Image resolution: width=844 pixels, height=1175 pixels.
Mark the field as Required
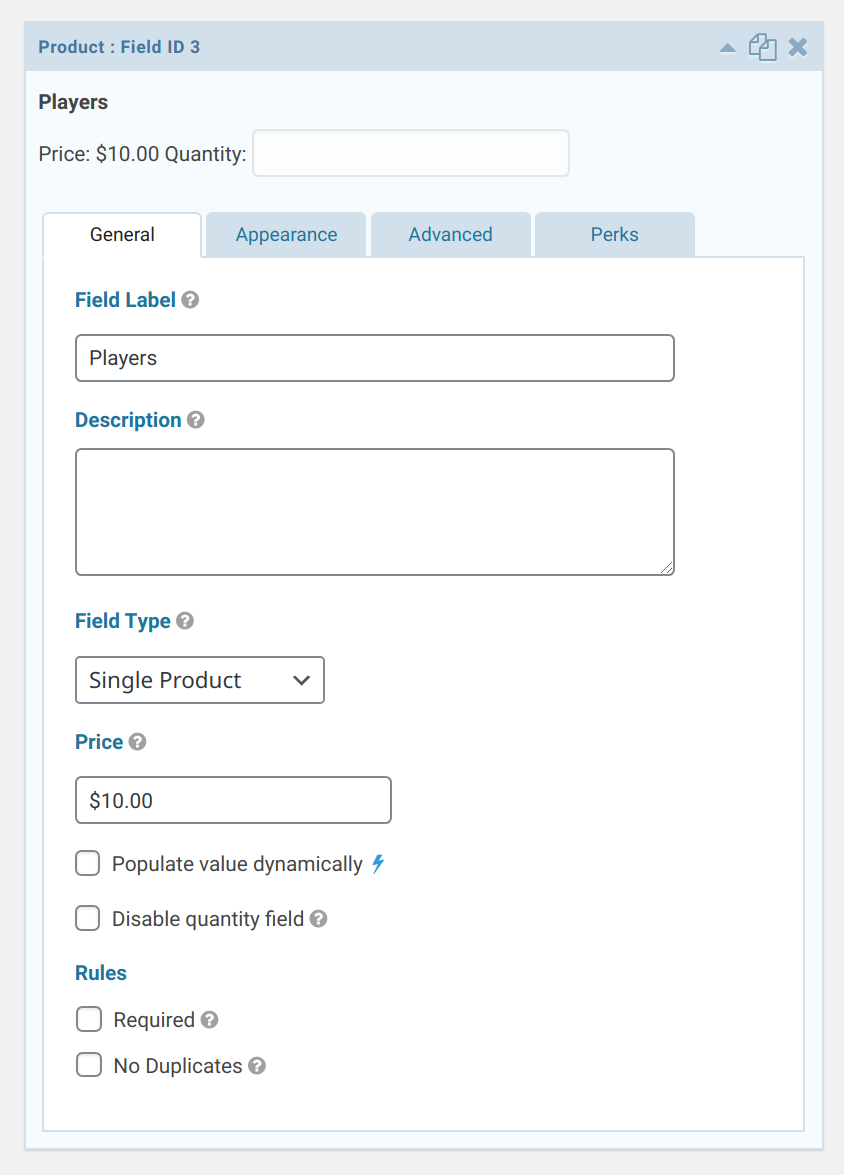tap(89, 1019)
